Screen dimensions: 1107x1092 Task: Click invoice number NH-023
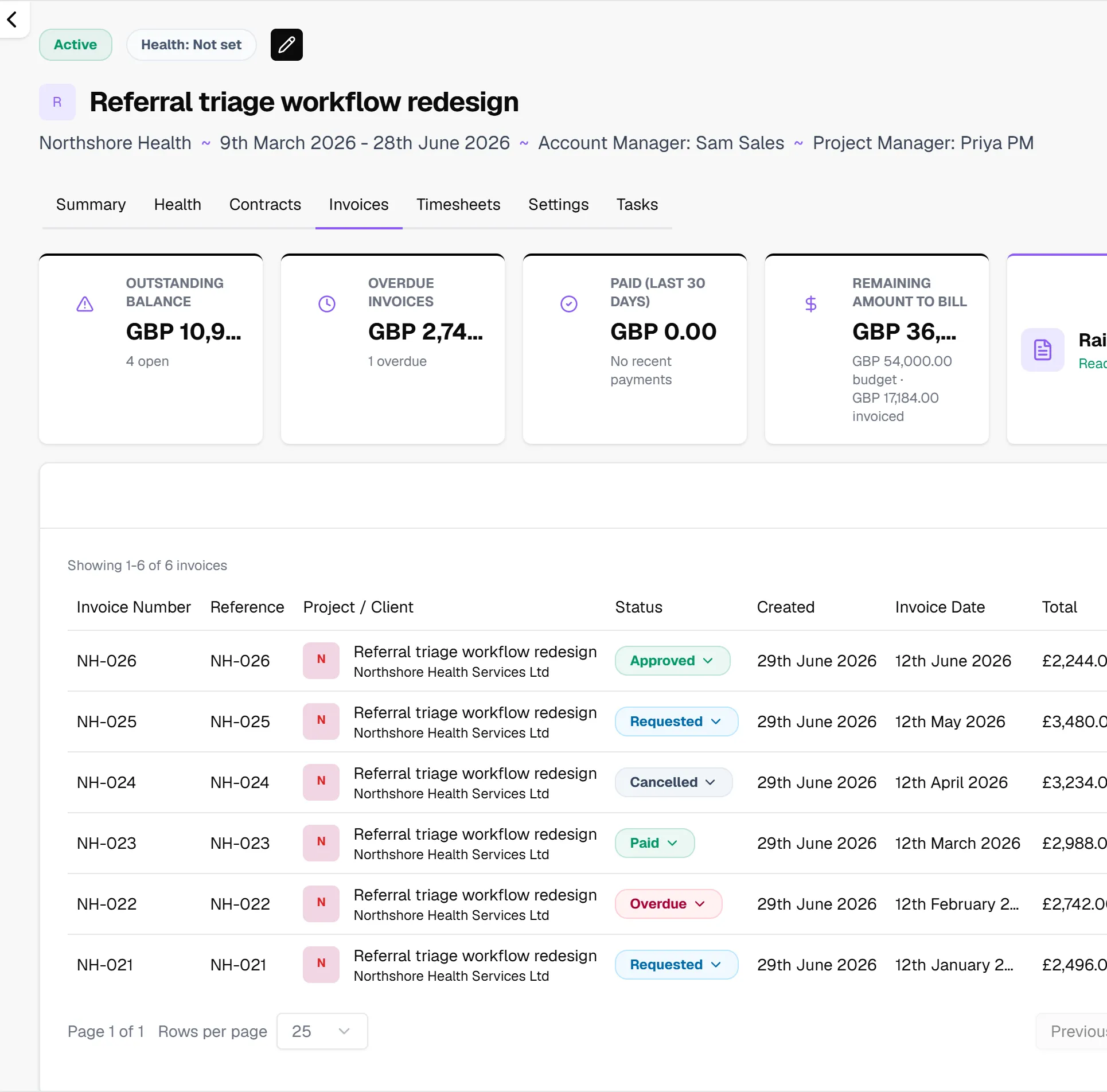[x=107, y=843]
